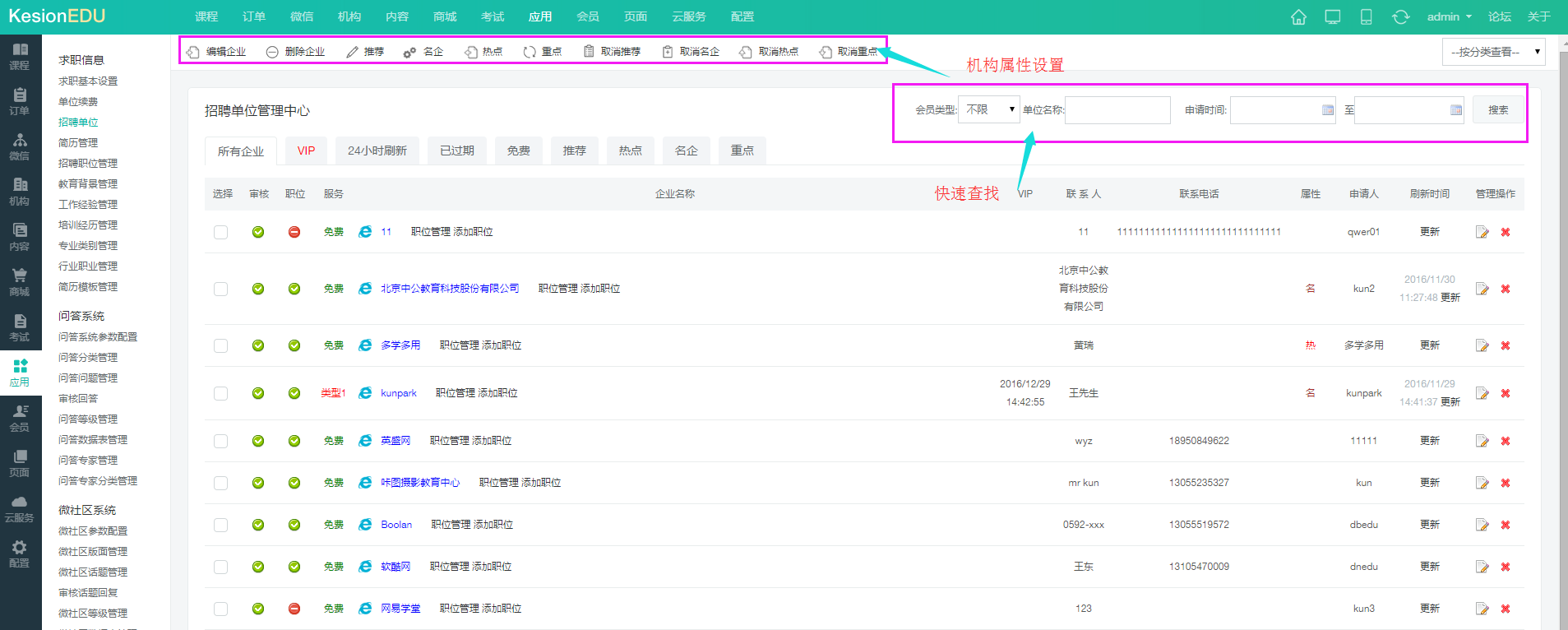Switch to the VIP tab

pos(306,151)
